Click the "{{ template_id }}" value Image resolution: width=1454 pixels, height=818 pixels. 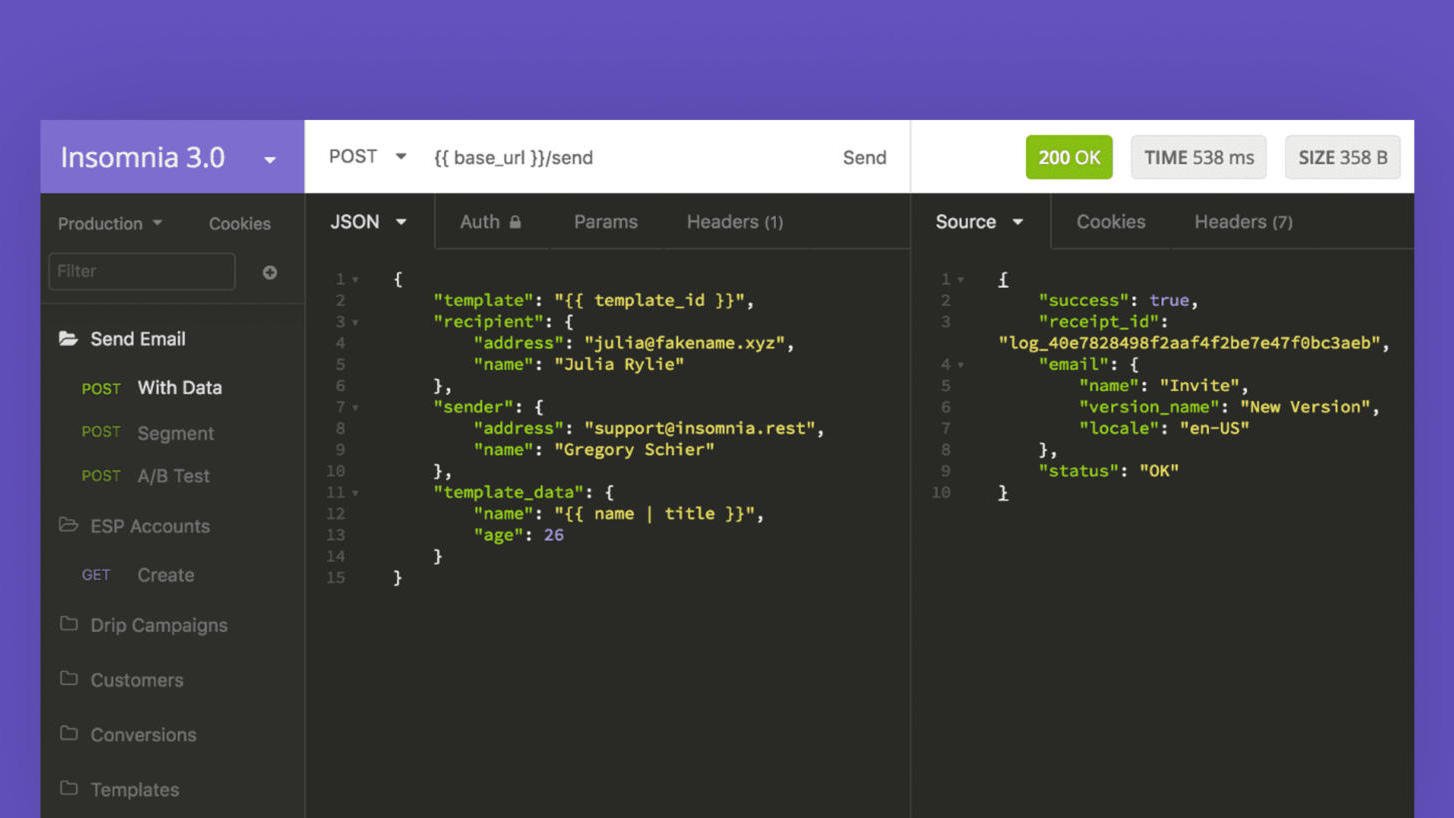(650, 300)
